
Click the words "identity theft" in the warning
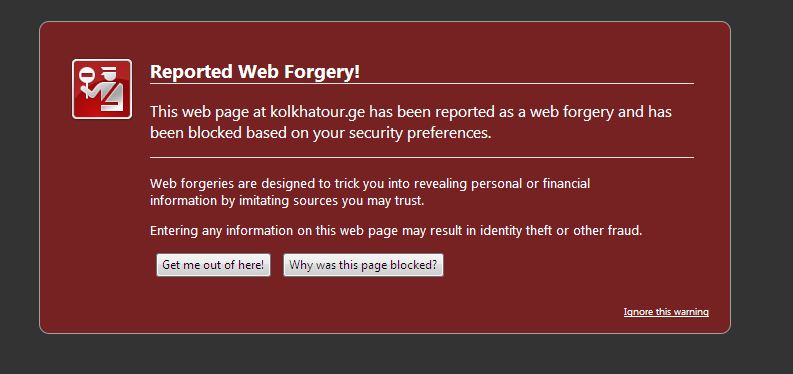point(516,231)
